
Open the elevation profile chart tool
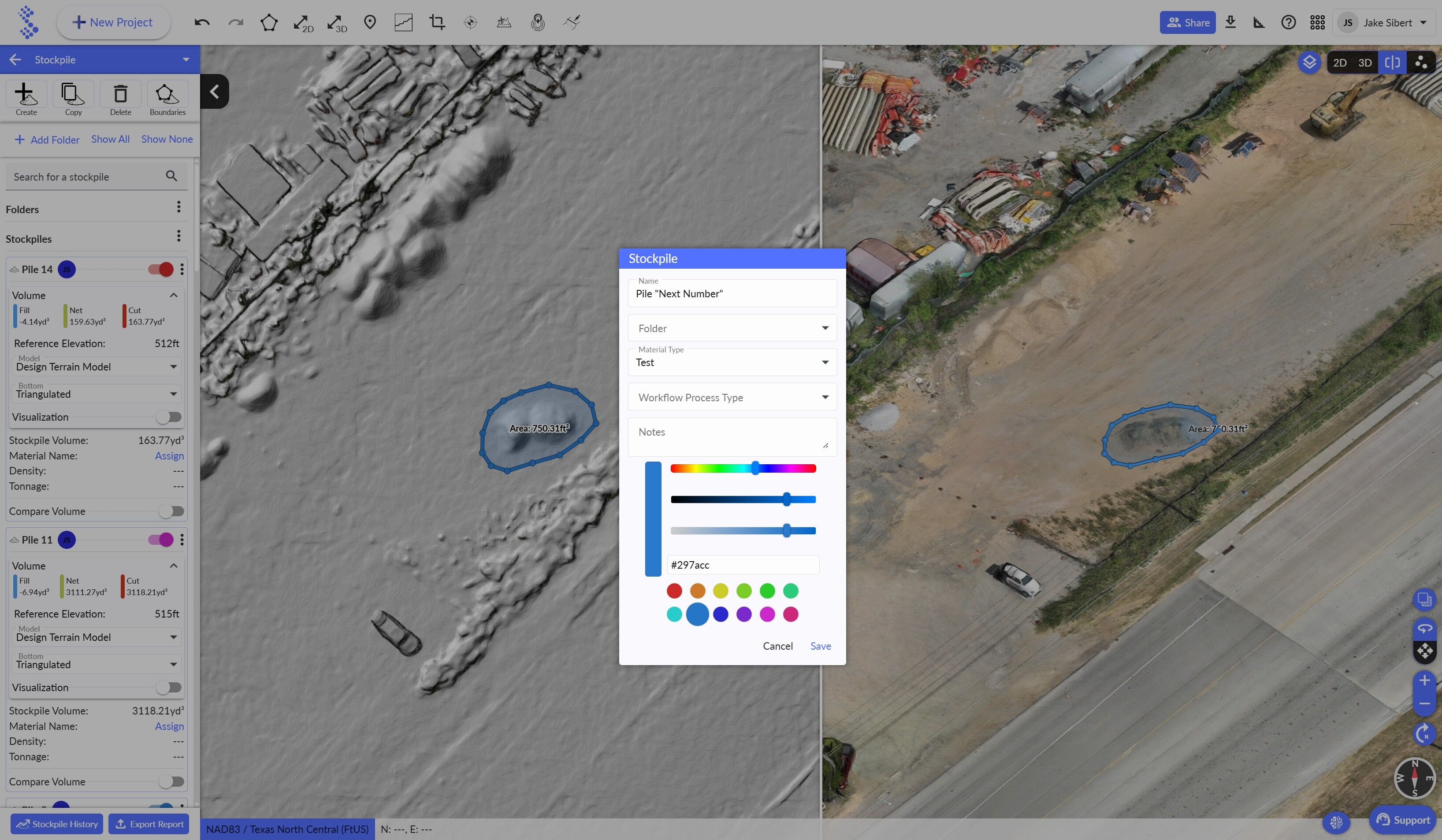(x=403, y=22)
